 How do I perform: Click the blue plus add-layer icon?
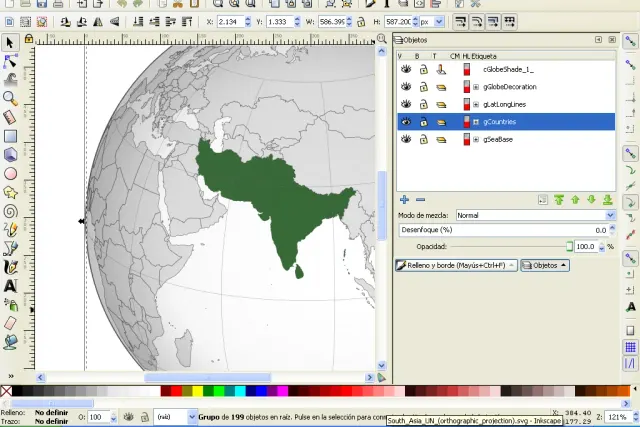point(404,199)
